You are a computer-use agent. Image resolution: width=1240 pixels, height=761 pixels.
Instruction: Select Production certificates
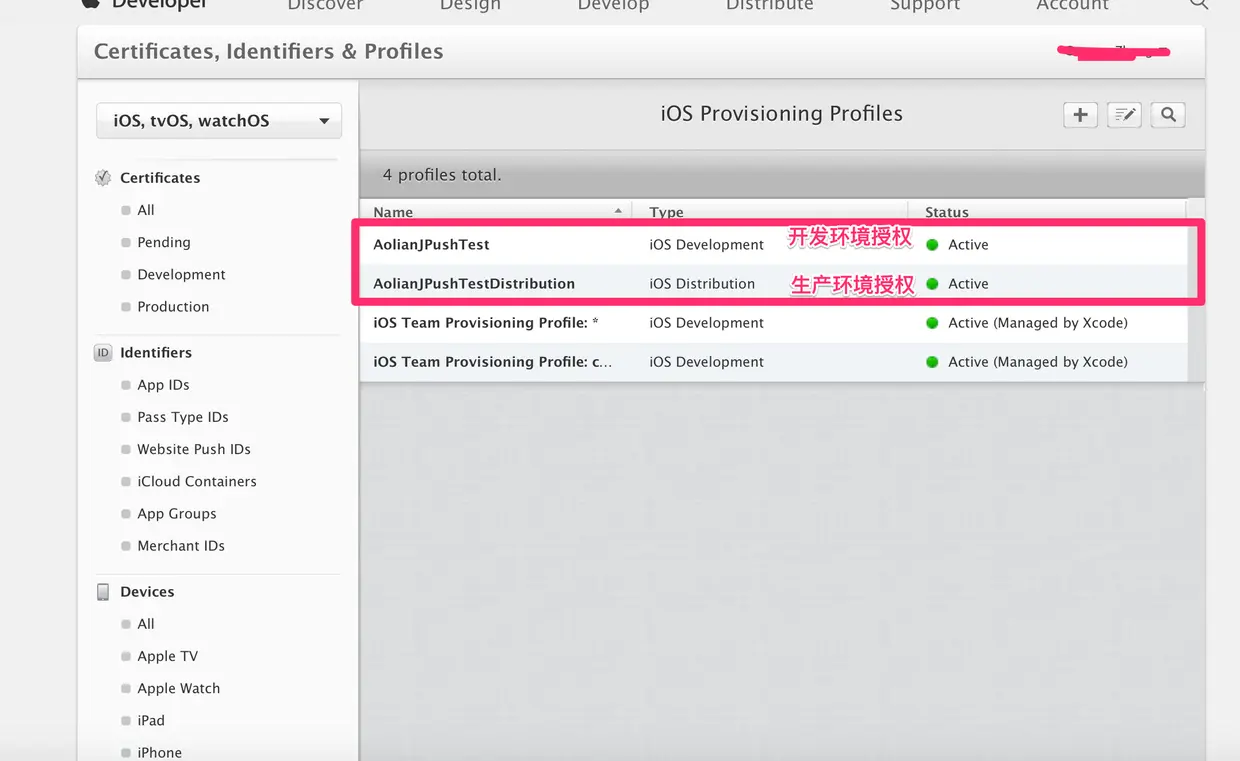point(173,306)
